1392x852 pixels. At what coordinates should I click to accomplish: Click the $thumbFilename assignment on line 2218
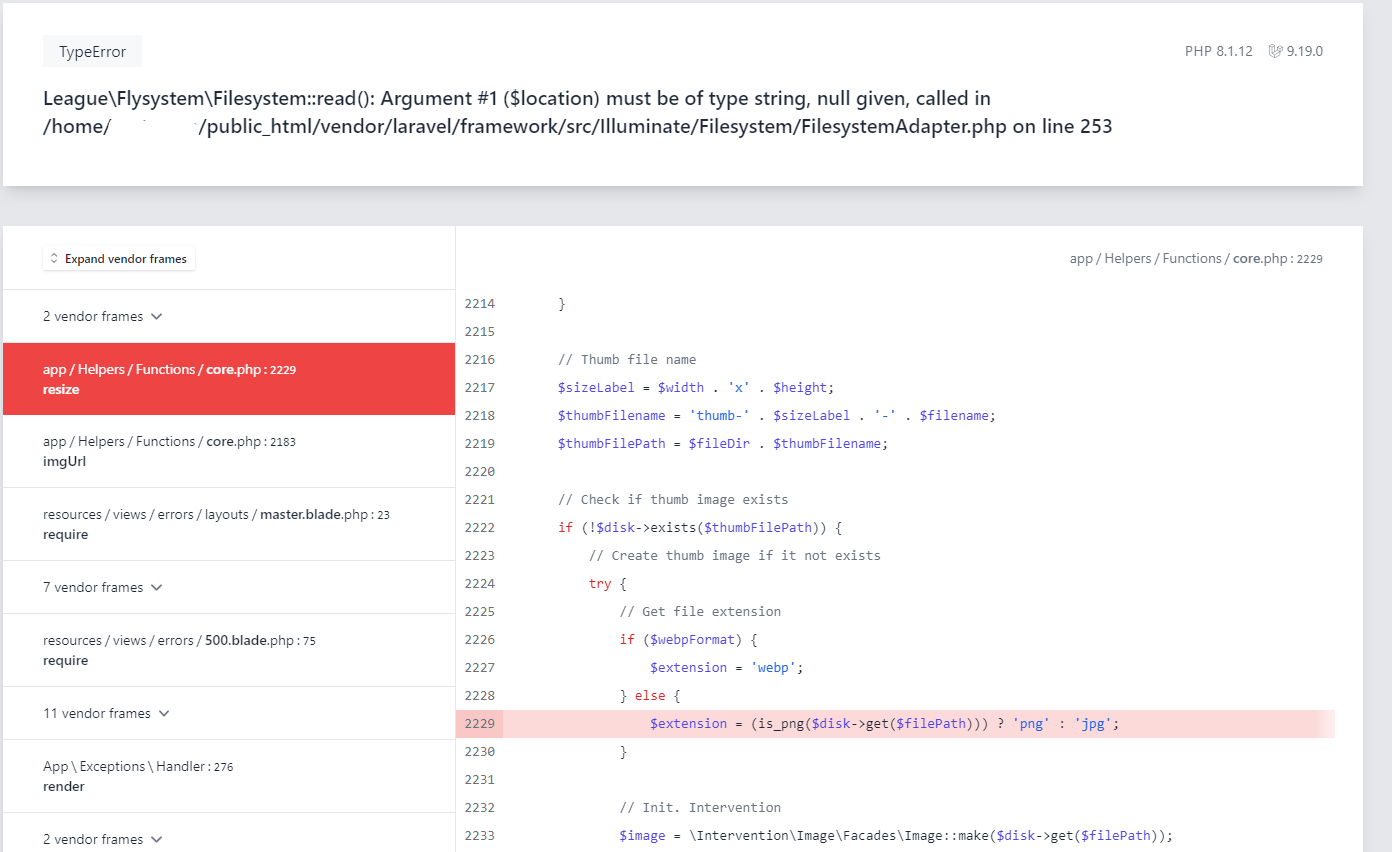777,415
